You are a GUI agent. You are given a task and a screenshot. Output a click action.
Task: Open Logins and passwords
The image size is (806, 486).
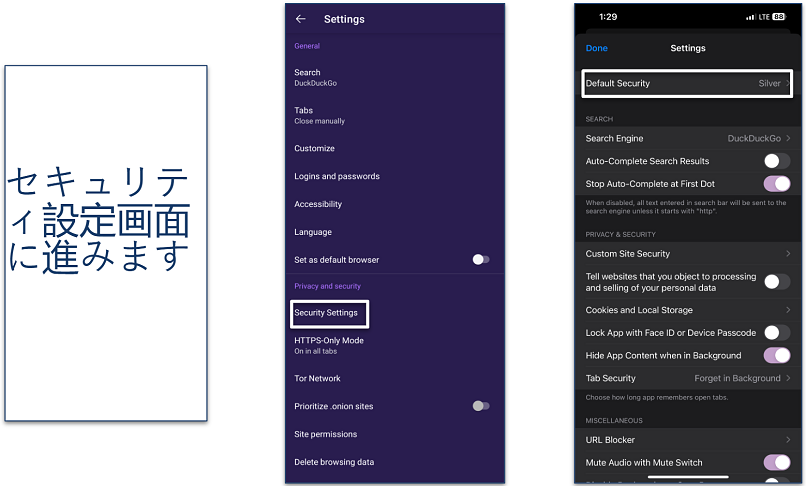pos(336,176)
